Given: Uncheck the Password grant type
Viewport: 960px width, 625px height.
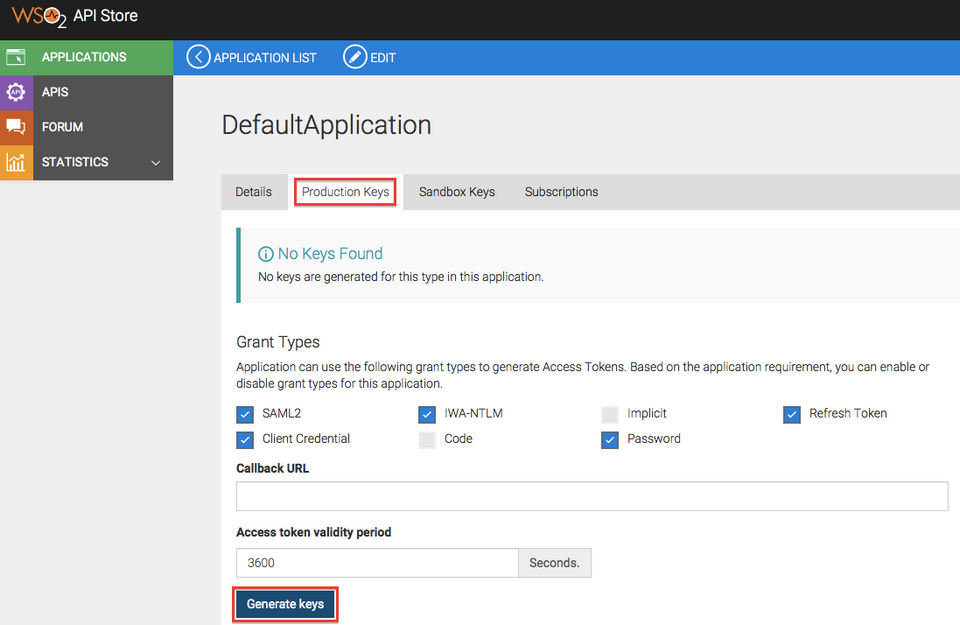Looking at the screenshot, I should click(610, 439).
